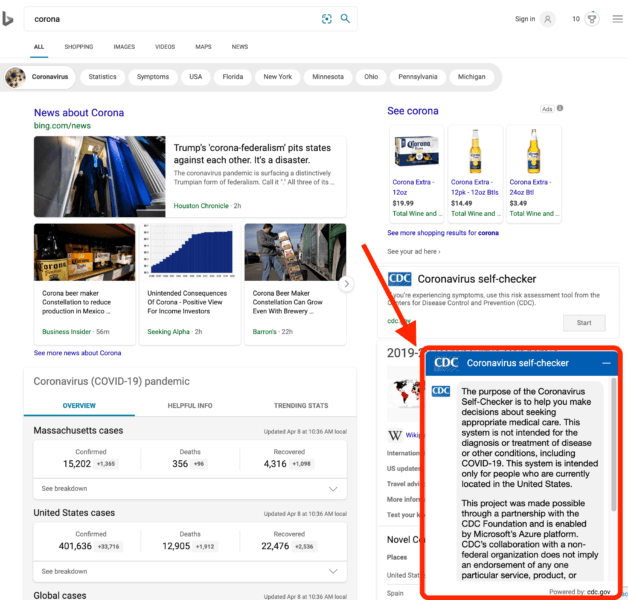Open visual search camera icon
Screen dimensions: 628x600
(x=326, y=19)
